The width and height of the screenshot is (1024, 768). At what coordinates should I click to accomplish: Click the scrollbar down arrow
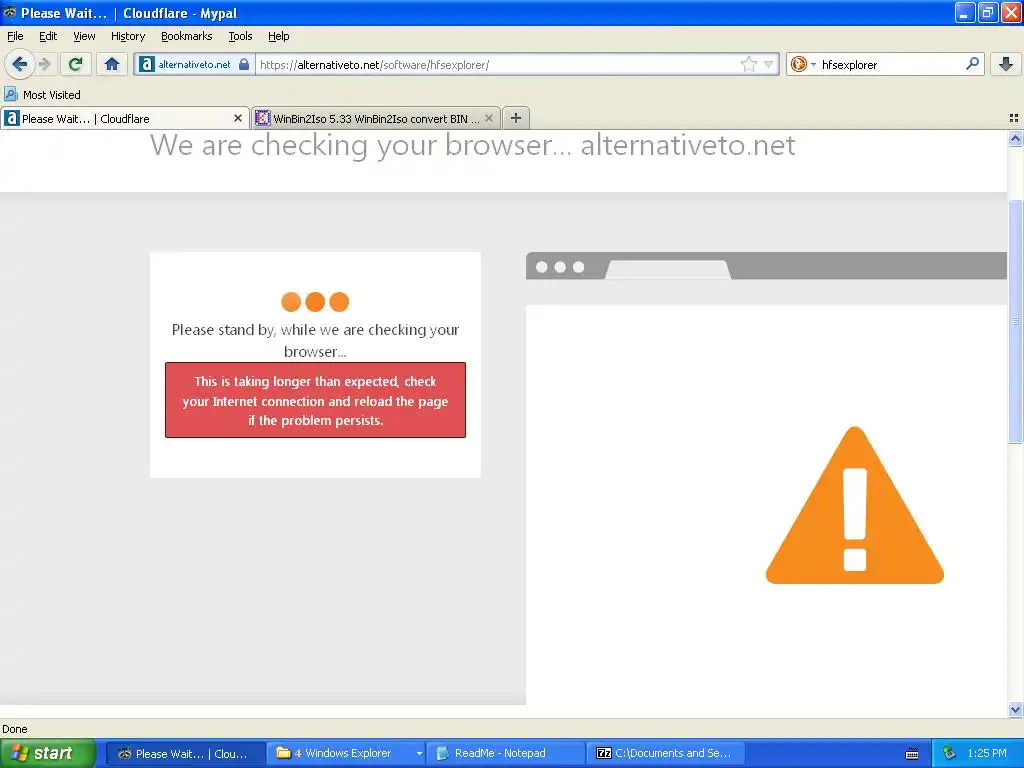point(1015,709)
